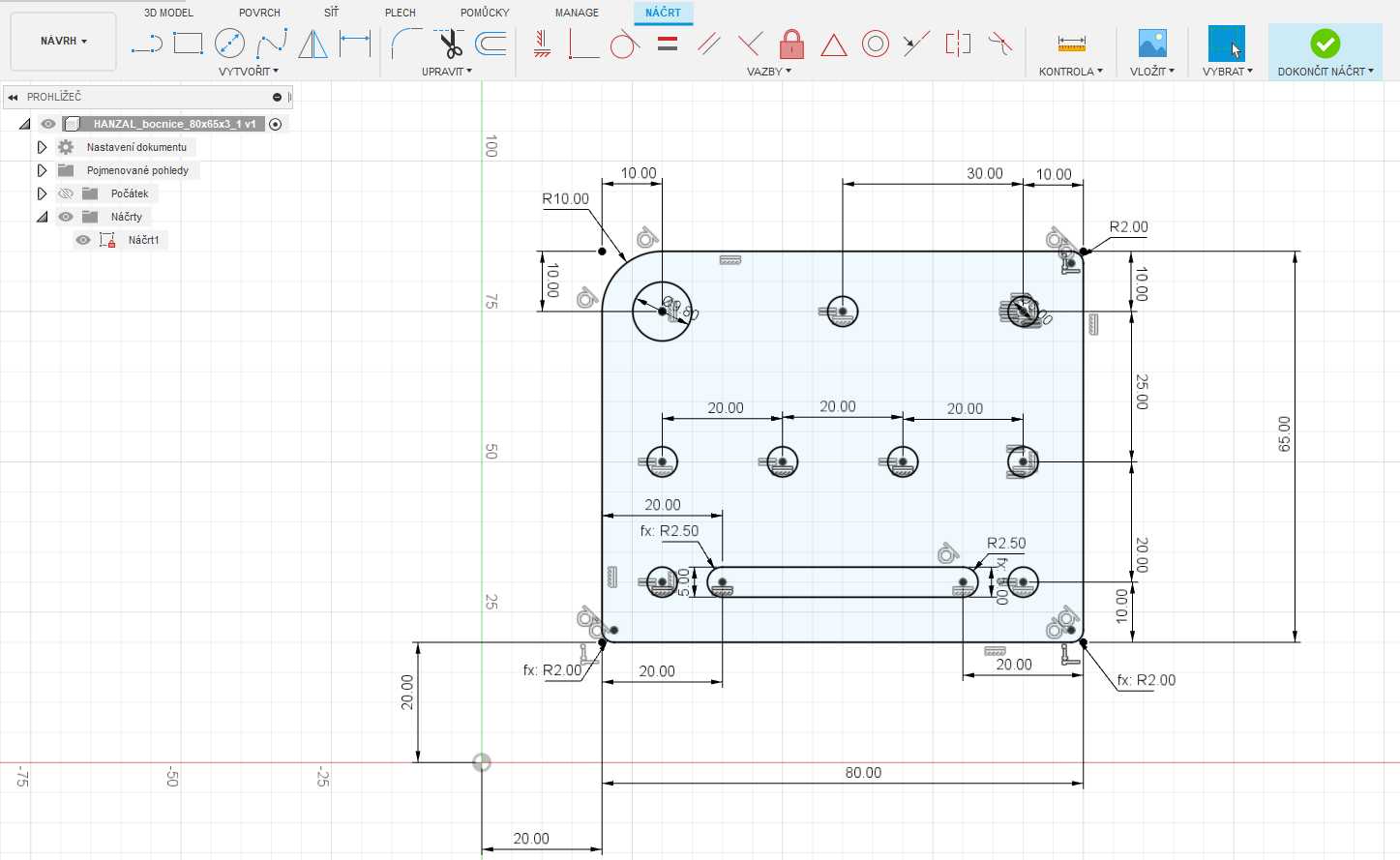
Task: Open the 3D MODEL tab
Action: coord(168,13)
